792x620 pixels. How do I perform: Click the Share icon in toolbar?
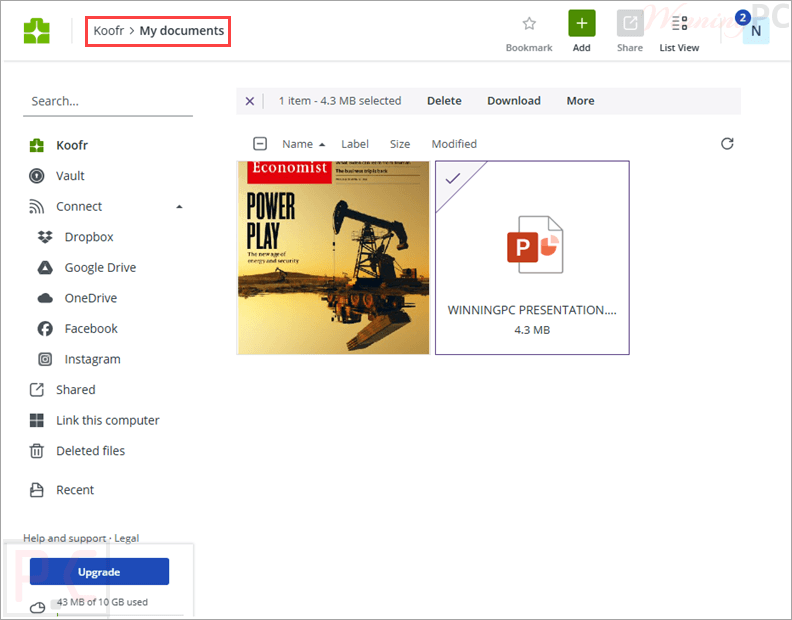coord(630,23)
